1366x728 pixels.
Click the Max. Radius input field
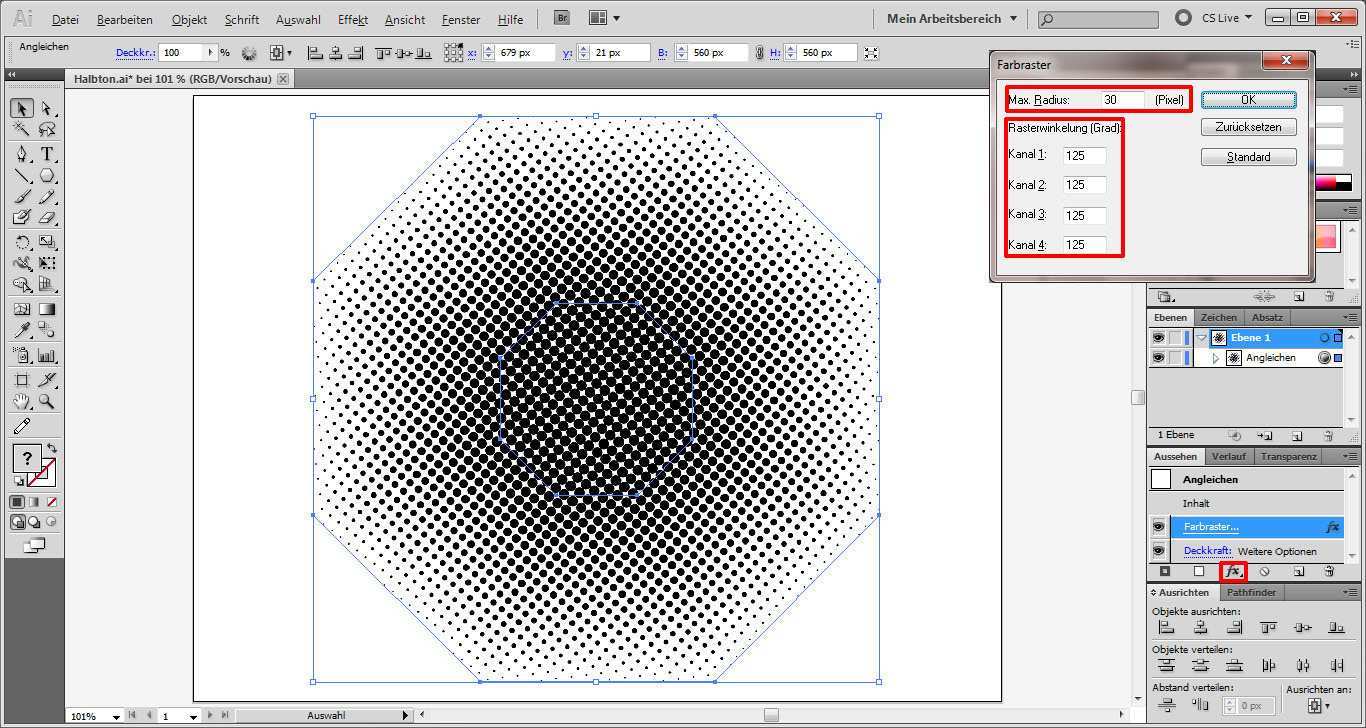1123,99
